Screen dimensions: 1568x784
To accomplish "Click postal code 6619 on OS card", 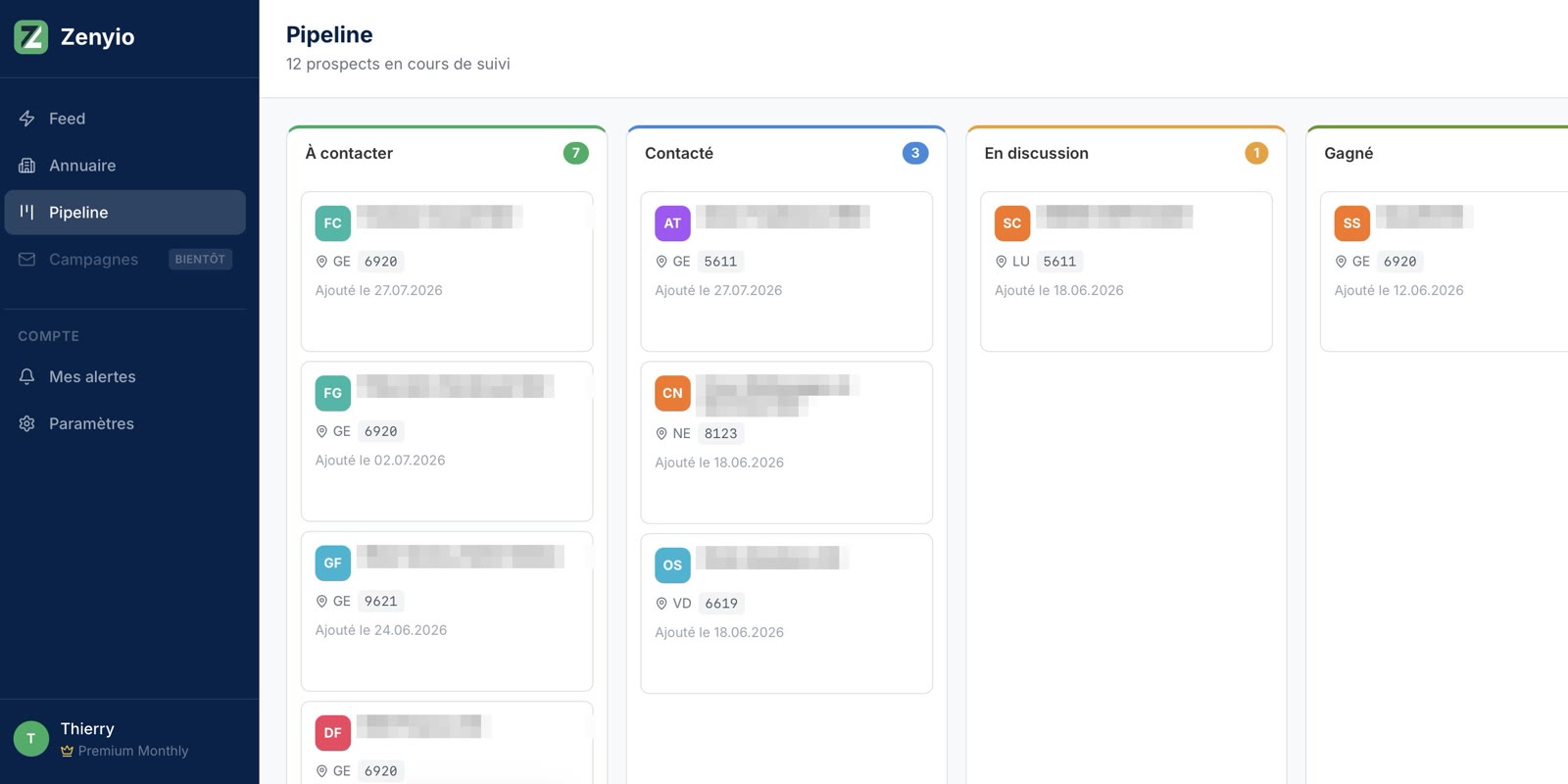I will (721, 604).
